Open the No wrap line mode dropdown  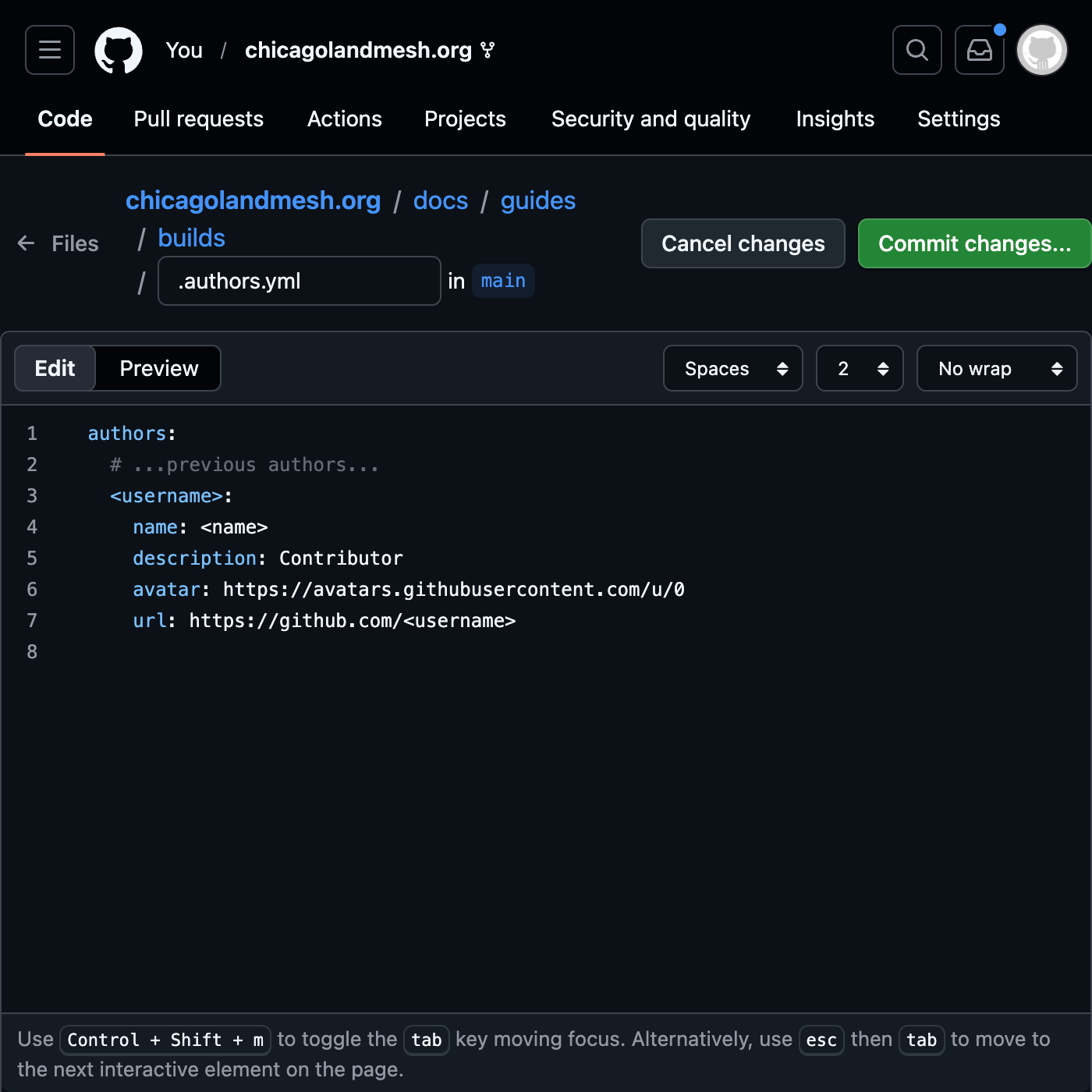997,368
